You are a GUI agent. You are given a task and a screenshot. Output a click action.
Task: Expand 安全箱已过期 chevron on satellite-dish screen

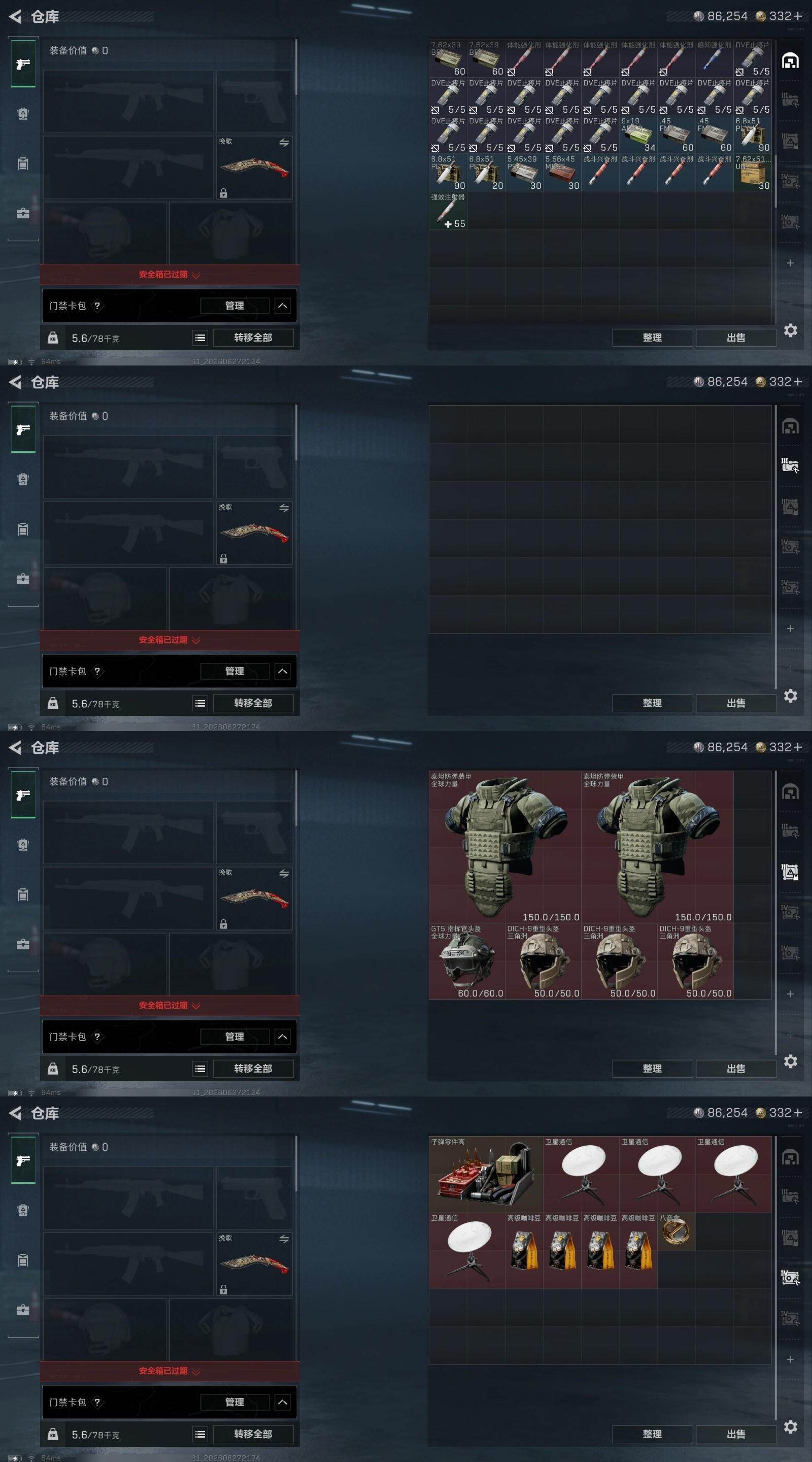(x=196, y=1372)
